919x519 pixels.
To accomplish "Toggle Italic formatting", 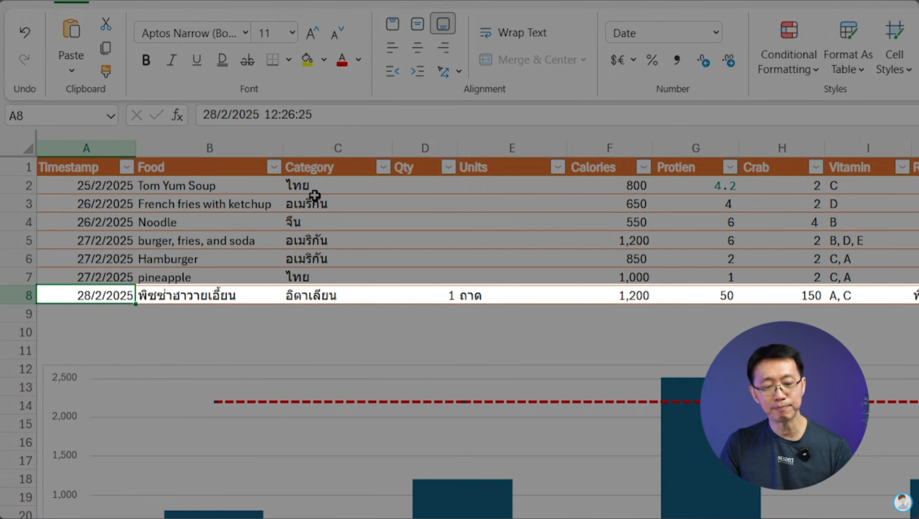I will (171, 60).
